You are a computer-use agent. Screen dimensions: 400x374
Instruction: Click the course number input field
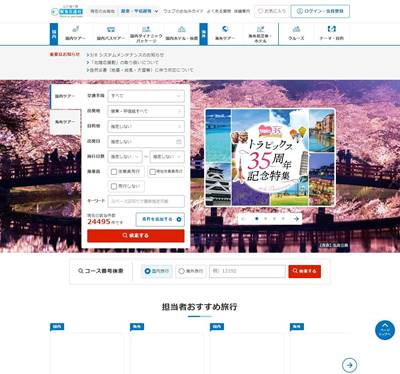click(247, 271)
